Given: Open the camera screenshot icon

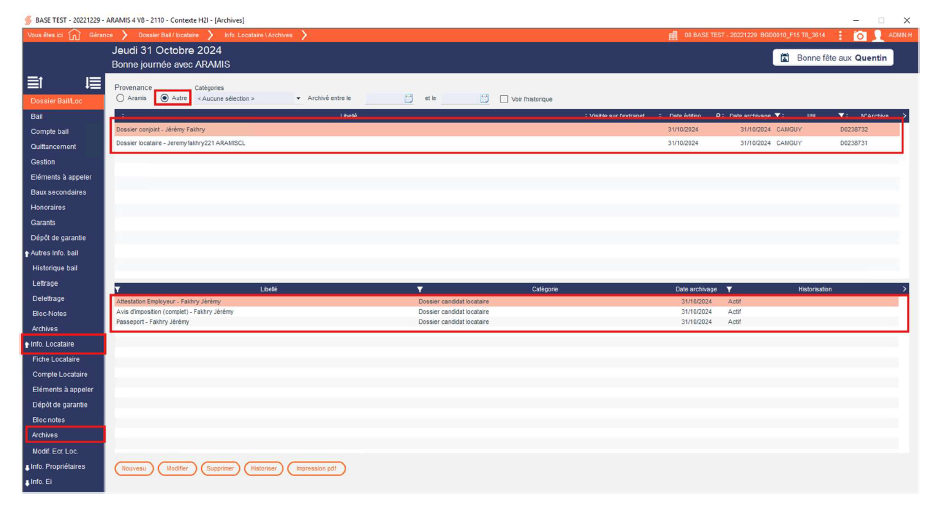Looking at the screenshot, I should pyautogui.click(x=859, y=35).
